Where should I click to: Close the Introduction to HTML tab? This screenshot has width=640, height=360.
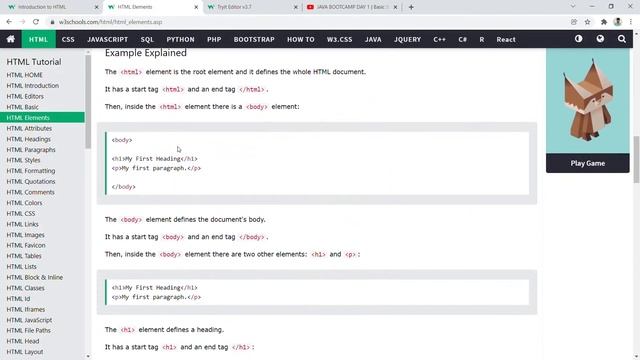96,7
